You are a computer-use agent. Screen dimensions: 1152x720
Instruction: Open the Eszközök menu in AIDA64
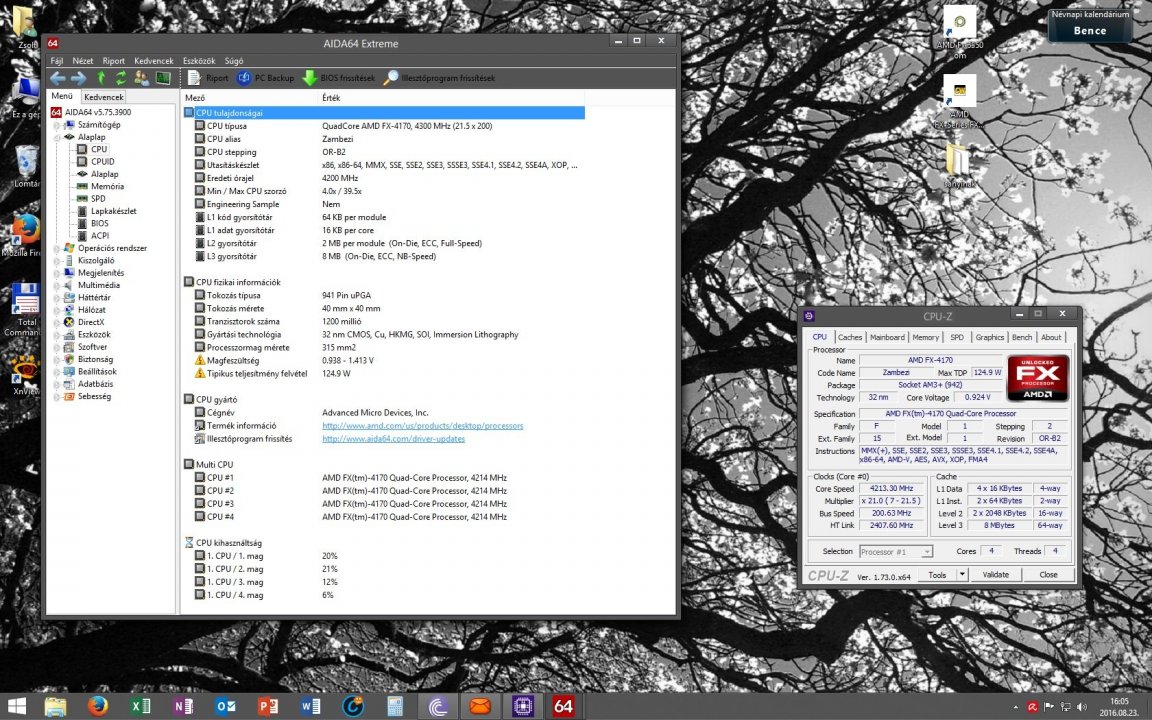click(x=199, y=61)
